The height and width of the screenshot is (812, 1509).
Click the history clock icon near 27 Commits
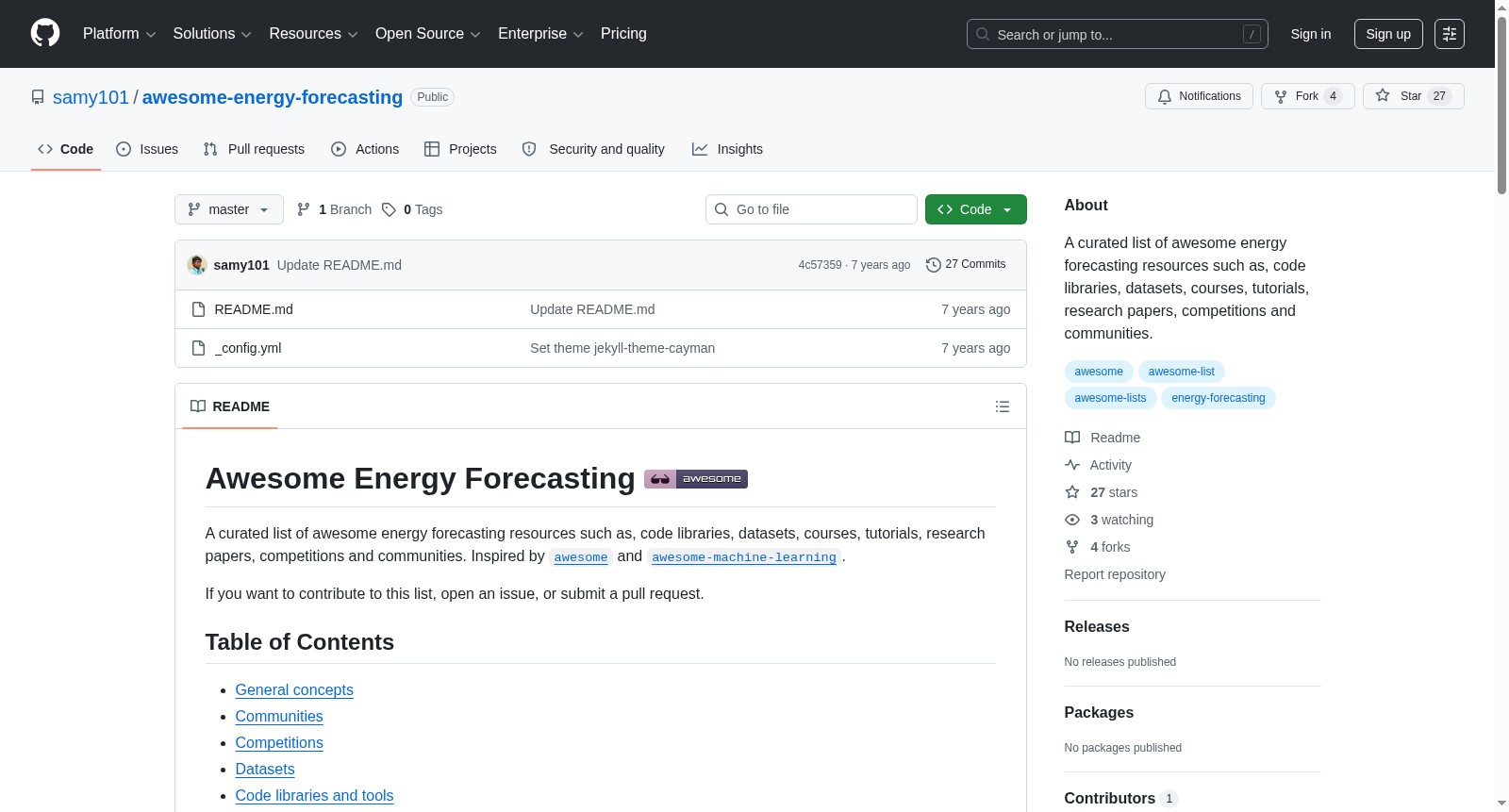934,265
